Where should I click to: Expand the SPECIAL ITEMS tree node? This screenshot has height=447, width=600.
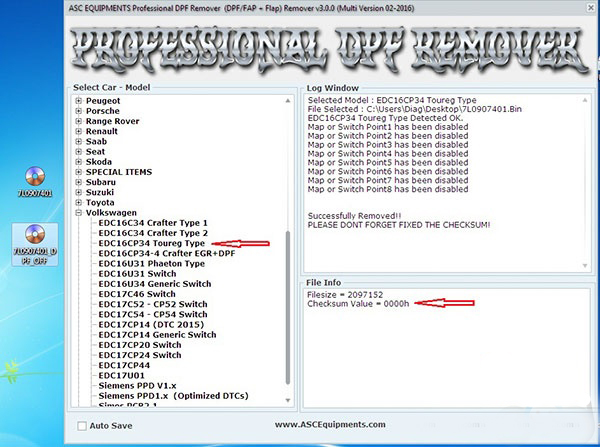click(78, 172)
